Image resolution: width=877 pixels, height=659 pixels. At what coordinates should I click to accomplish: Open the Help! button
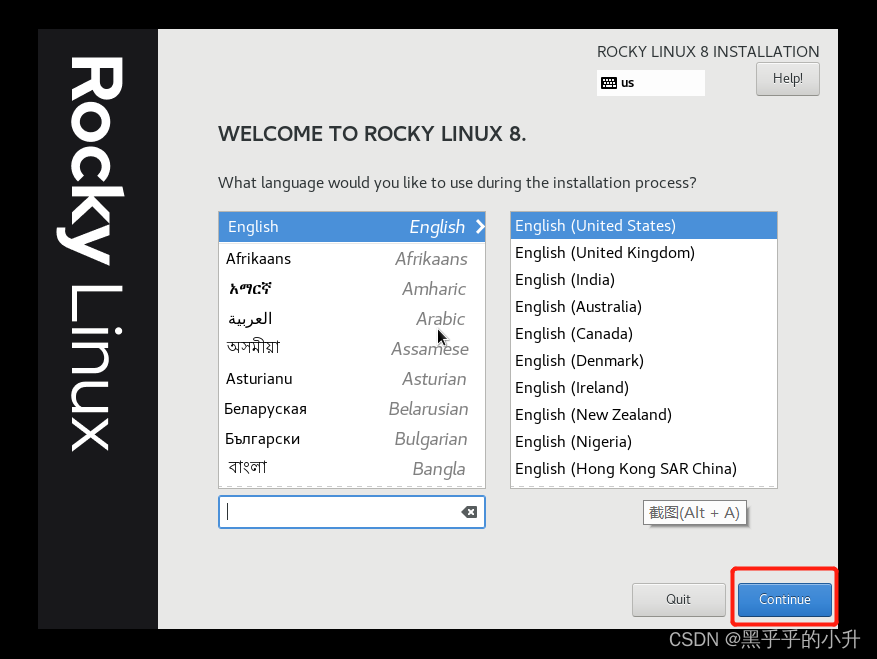pos(788,79)
